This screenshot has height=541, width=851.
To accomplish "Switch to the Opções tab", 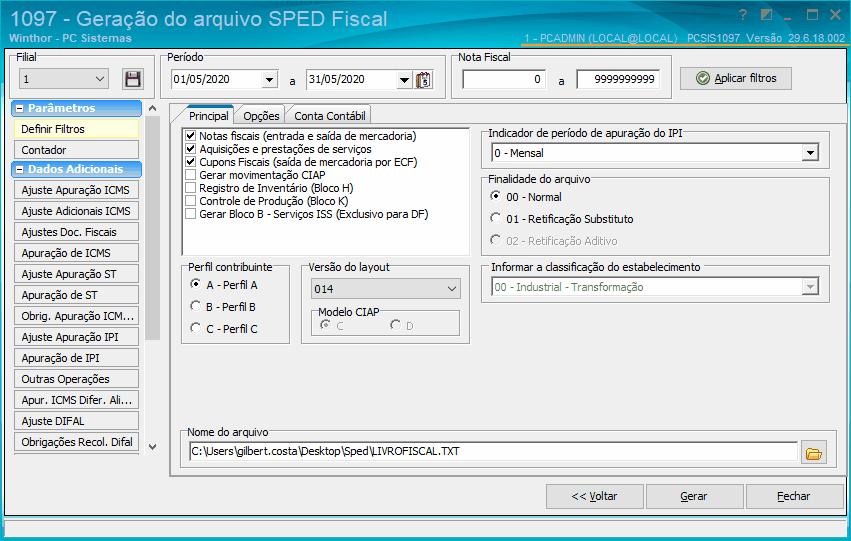I will 261,116.
